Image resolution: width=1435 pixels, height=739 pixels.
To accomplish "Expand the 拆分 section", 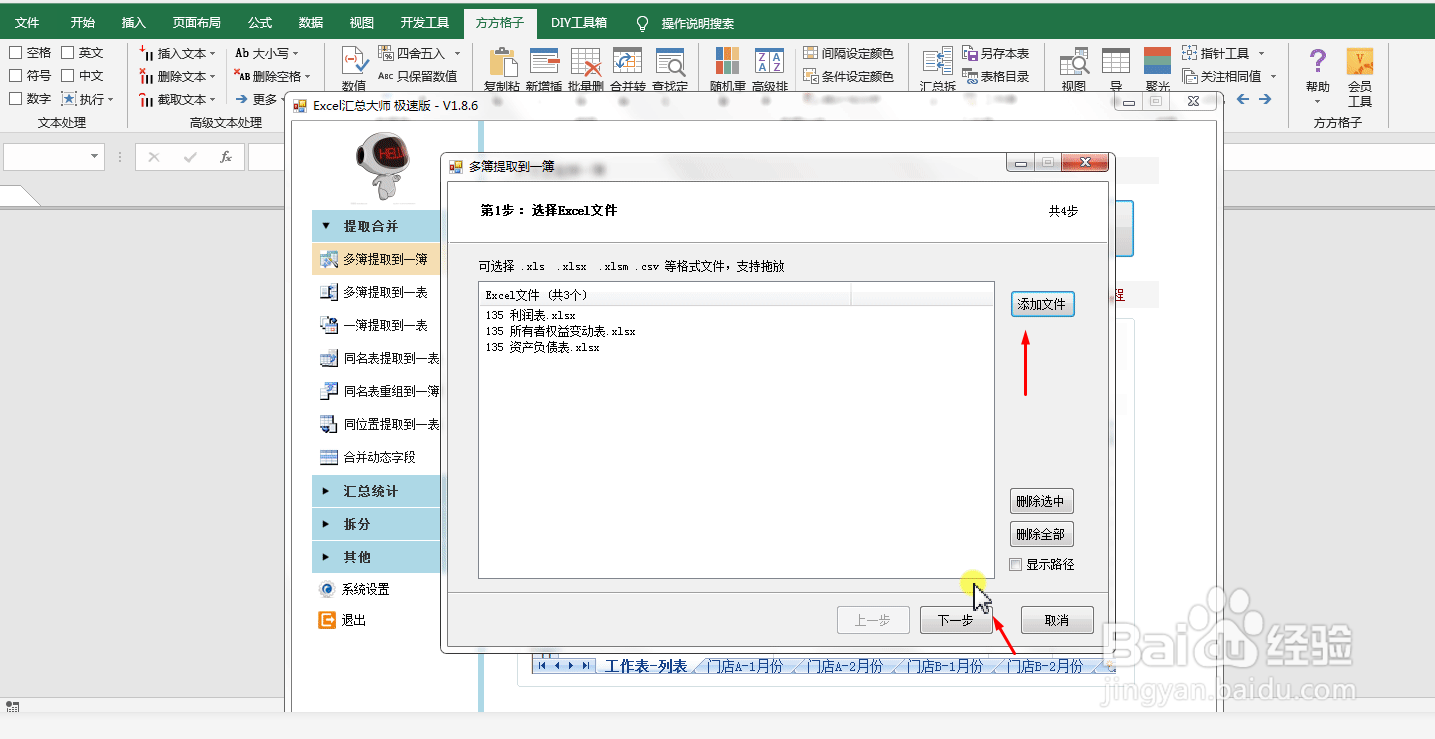I will pos(326,524).
